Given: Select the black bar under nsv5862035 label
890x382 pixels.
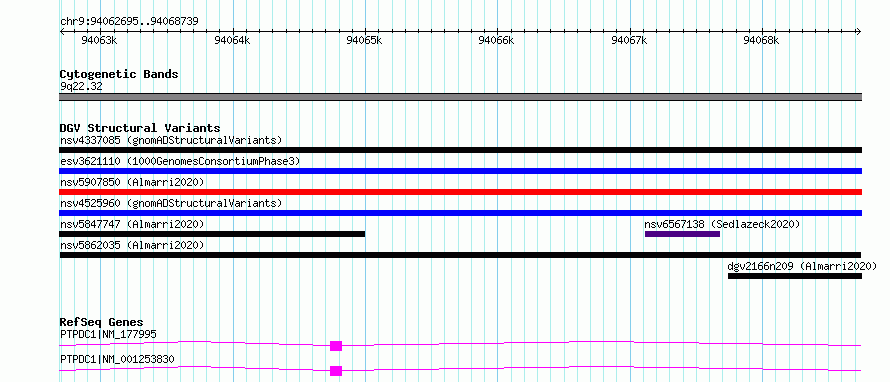Looking at the screenshot, I should point(460,255).
